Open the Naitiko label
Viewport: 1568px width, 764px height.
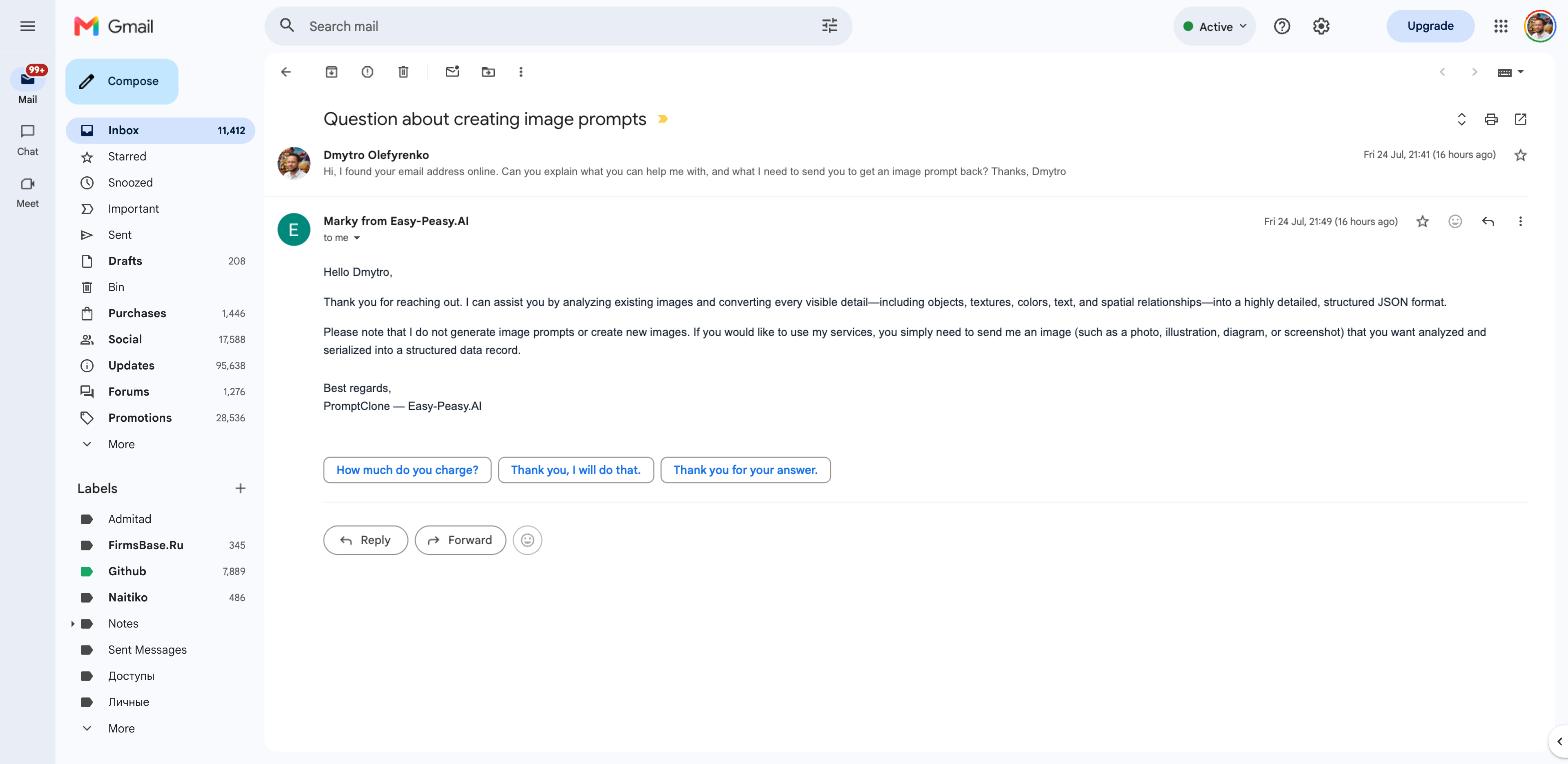point(160,597)
